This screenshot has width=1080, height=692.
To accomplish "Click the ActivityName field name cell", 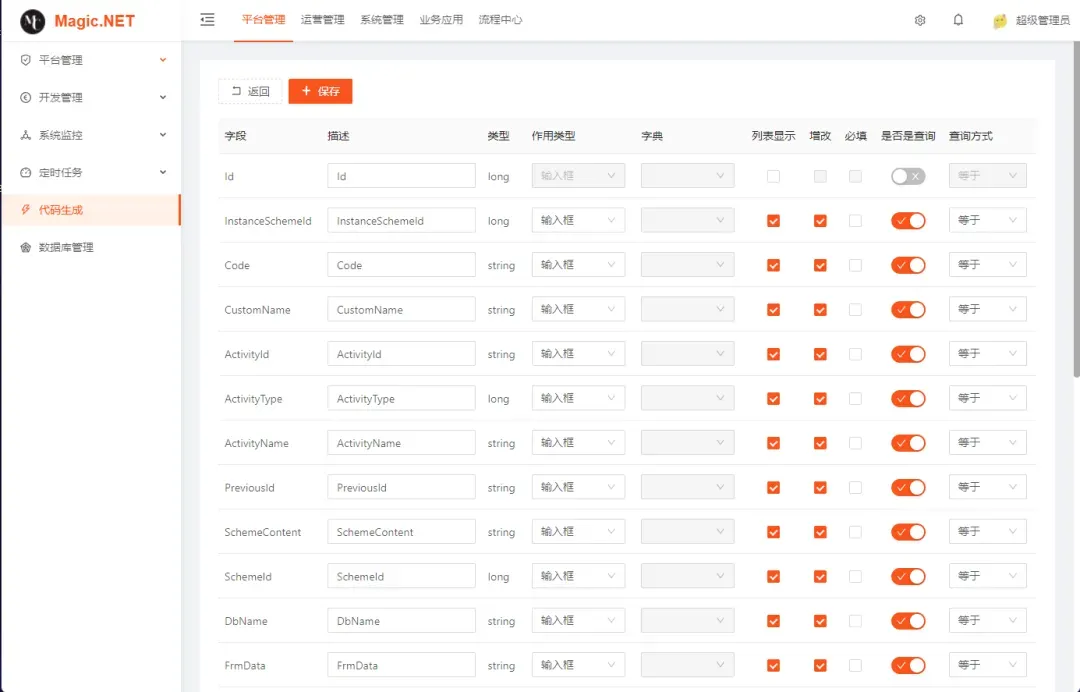I will [x=256, y=443].
